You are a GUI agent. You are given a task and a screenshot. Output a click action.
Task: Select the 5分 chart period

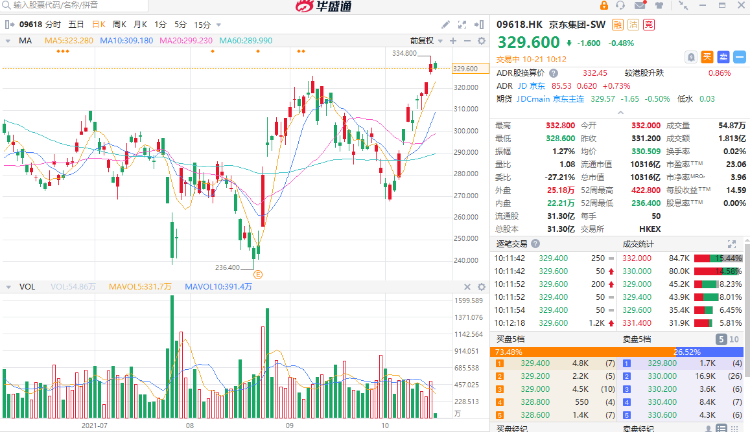[180, 24]
